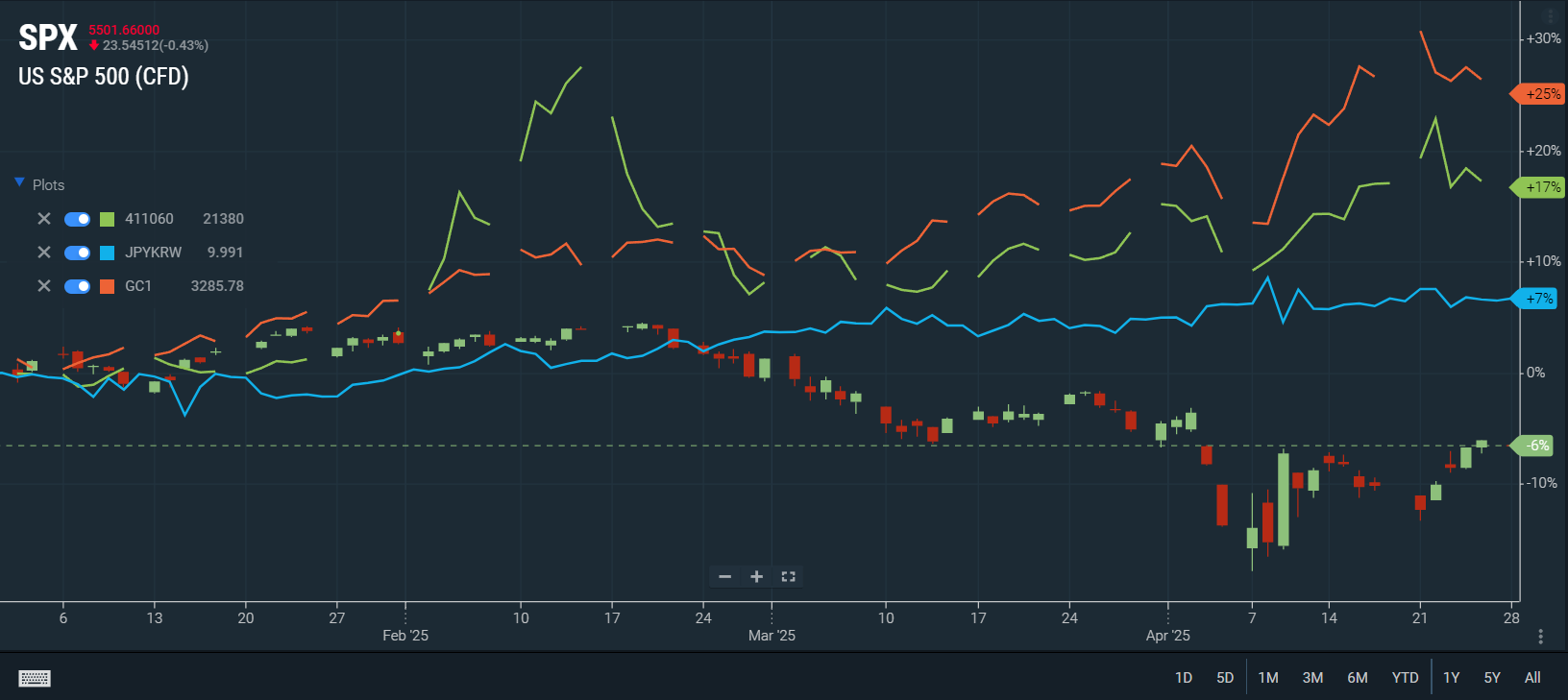Toggle visibility of the 411060 plot

pos(77,219)
